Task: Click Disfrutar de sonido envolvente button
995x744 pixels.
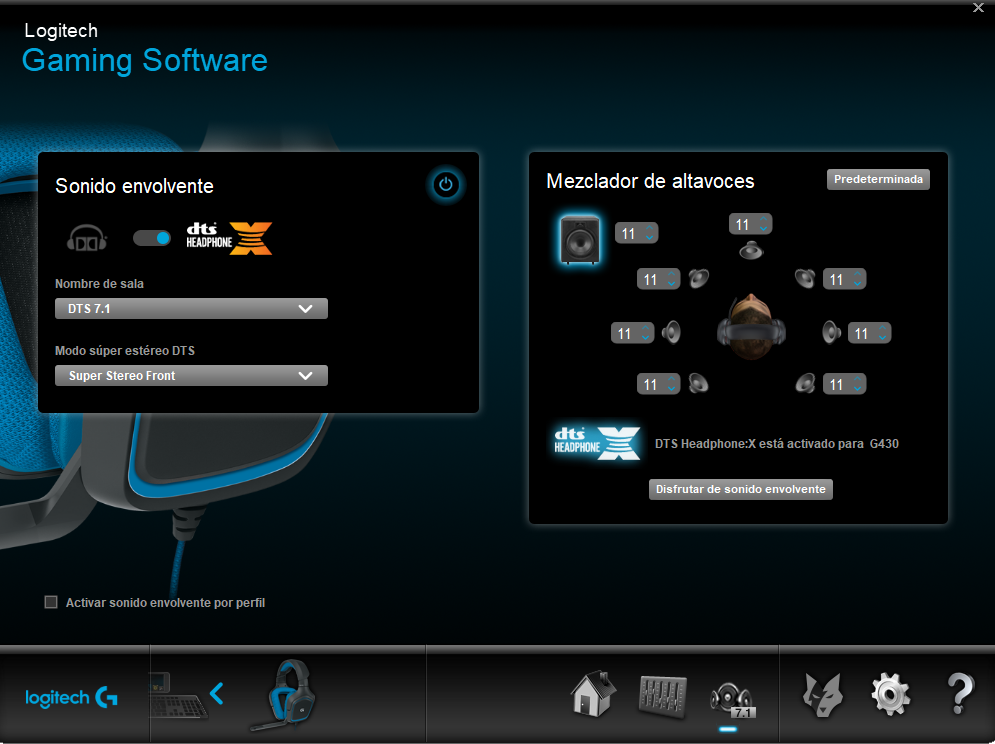Action: 741,489
